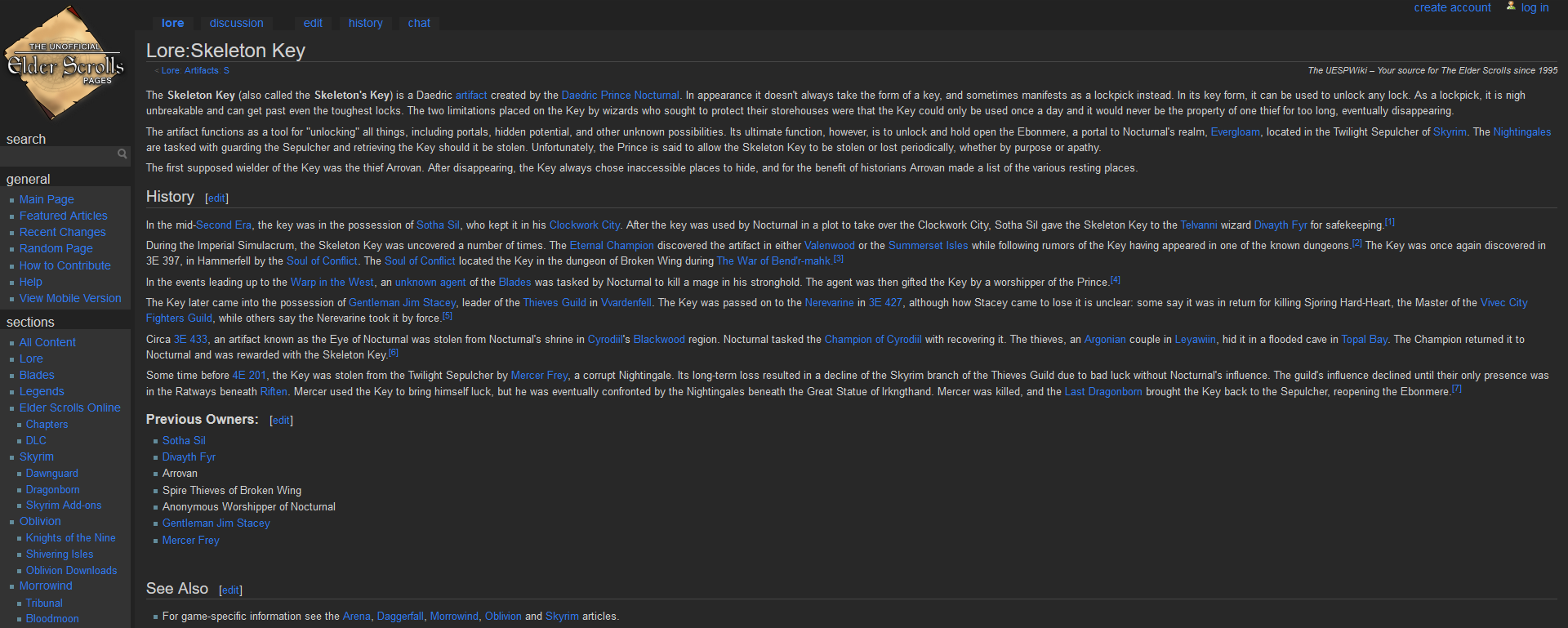Click the edit link beside History heading
1568x628 pixels.
[216, 198]
